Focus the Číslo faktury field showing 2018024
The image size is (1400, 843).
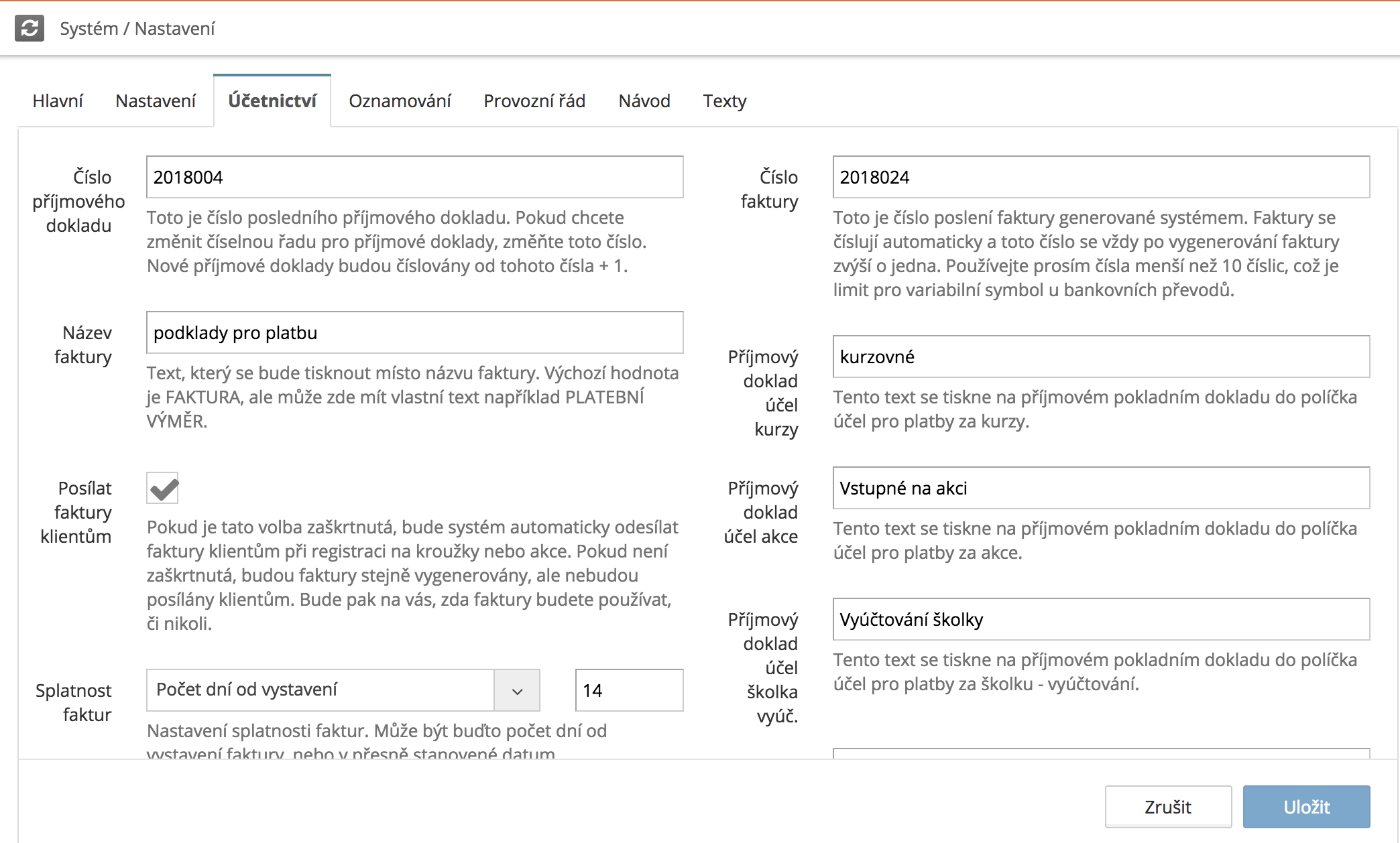pos(1101,178)
